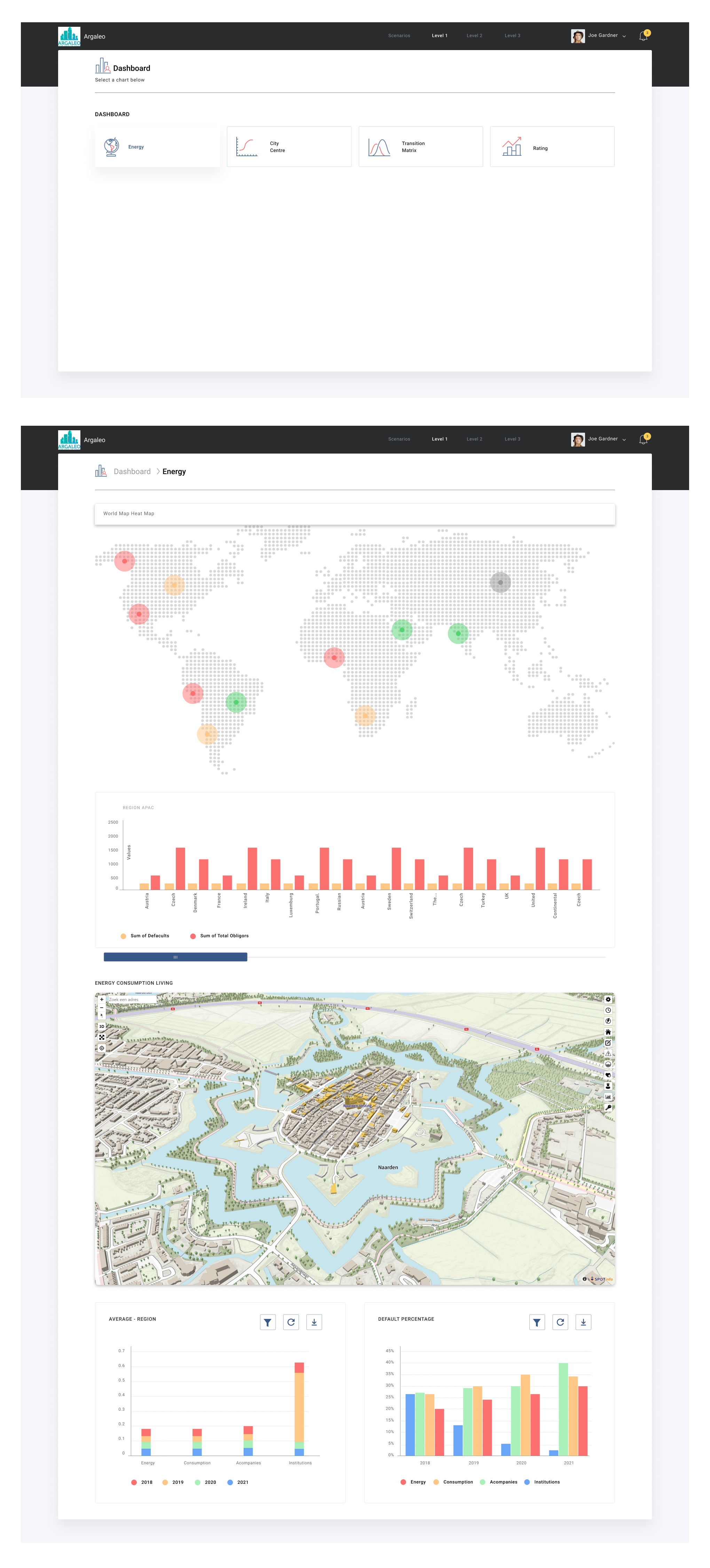The width and height of the screenshot is (710, 1568).
Task: Toggle 3D view on the map
Action: click(x=102, y=1026)
